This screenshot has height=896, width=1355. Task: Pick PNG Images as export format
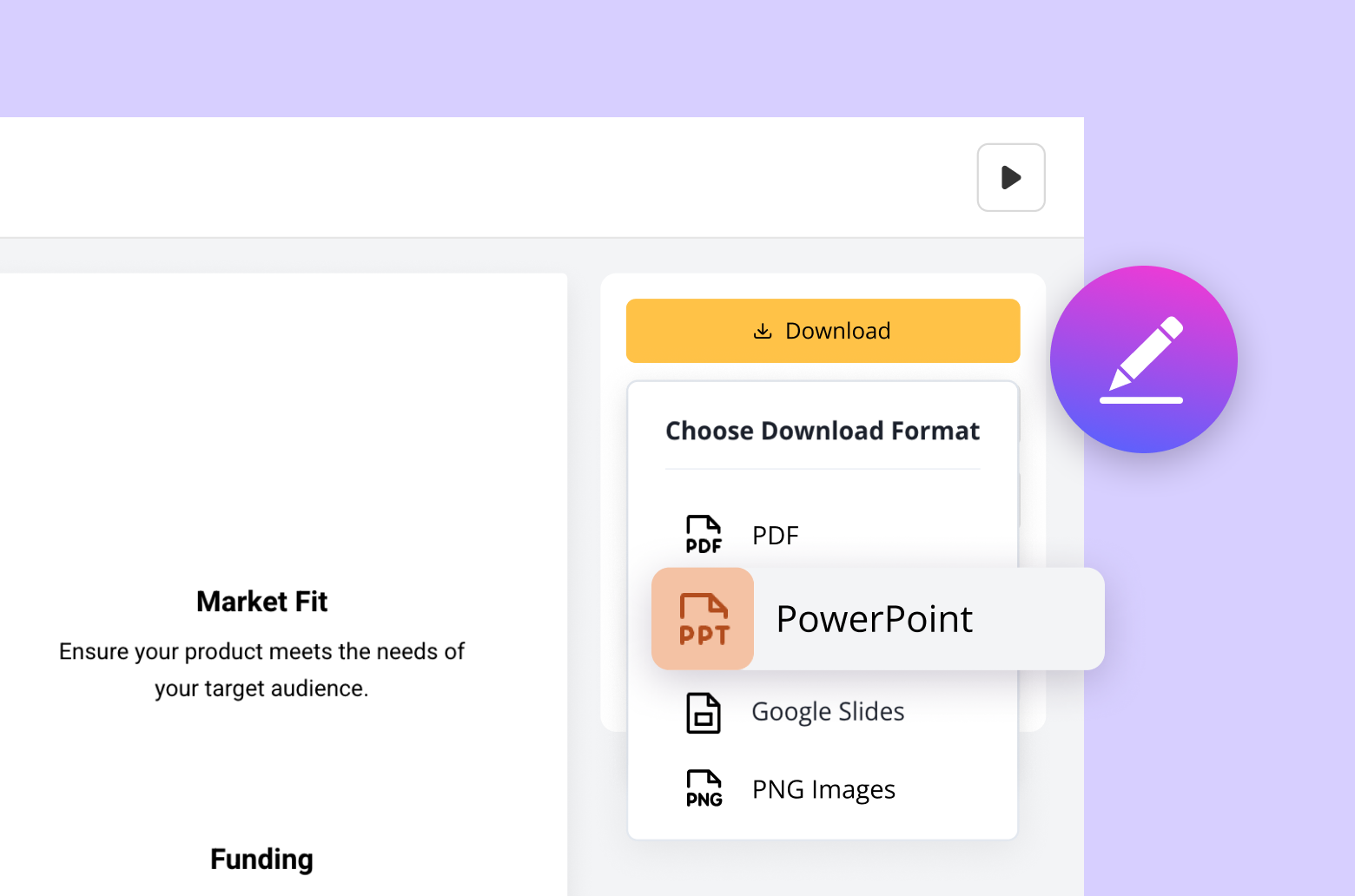[823, 788]
